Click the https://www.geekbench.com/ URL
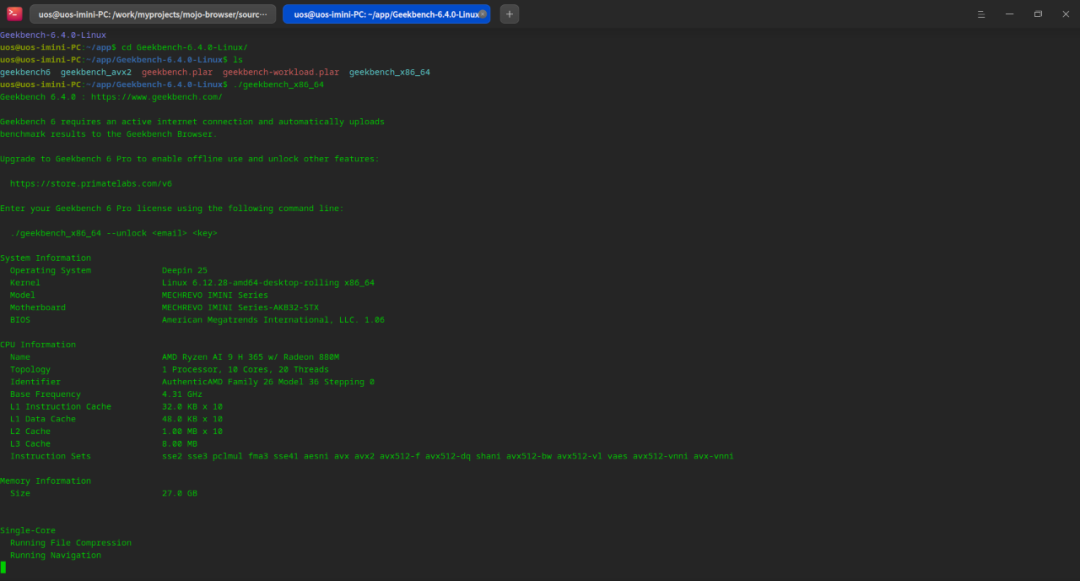This screenshot has height=581, width=1080. pyautogui.click(x=156, y=97)
